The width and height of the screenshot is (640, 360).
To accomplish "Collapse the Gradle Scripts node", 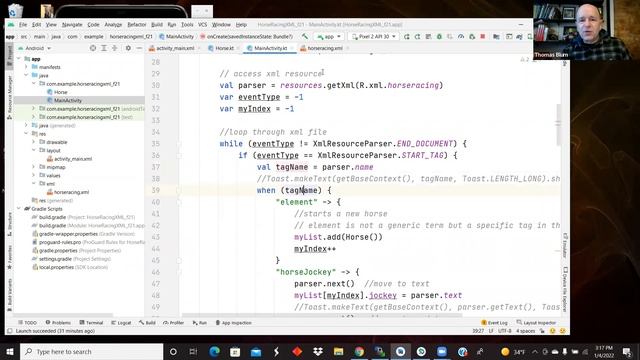I will coord(19,209).
